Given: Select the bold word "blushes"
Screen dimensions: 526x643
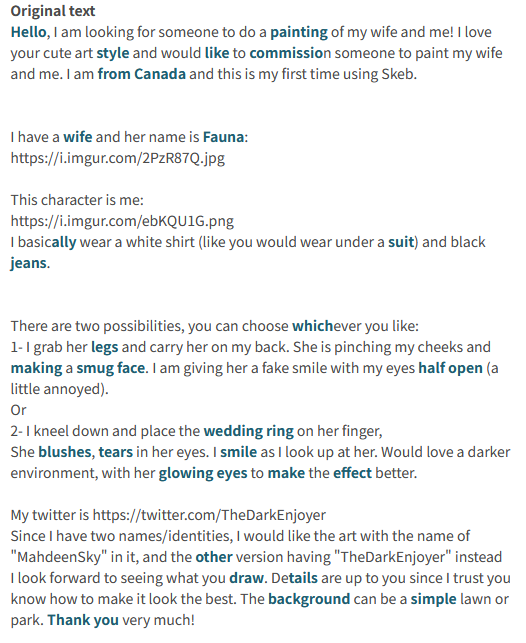Looking at the screenshot, I should (x=65, y=452).
